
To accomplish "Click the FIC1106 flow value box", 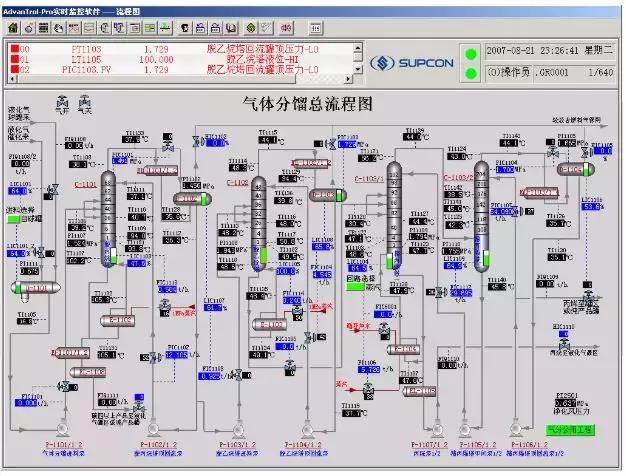I will point(369,369).
